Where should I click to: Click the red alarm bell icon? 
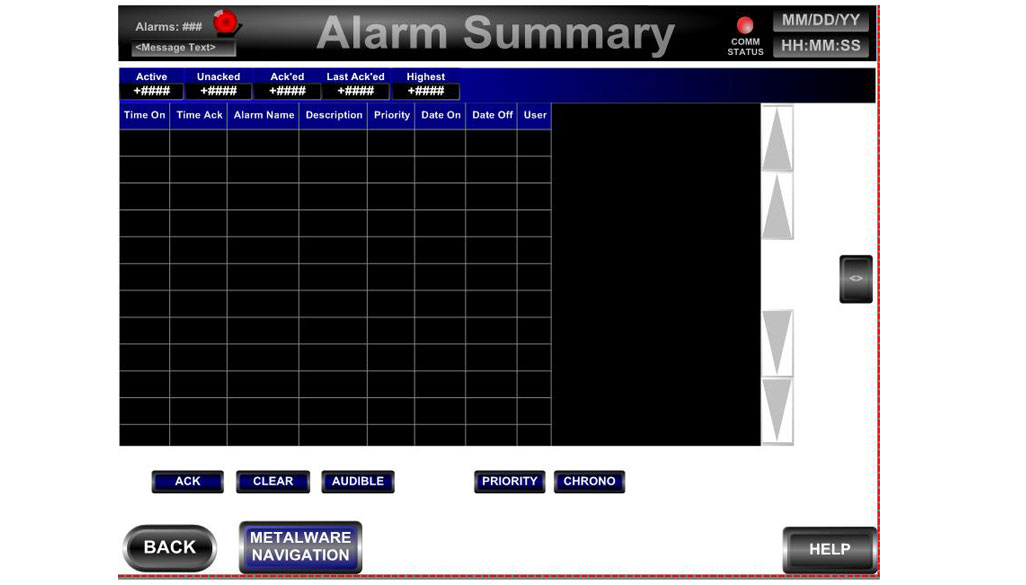[227, 23]
